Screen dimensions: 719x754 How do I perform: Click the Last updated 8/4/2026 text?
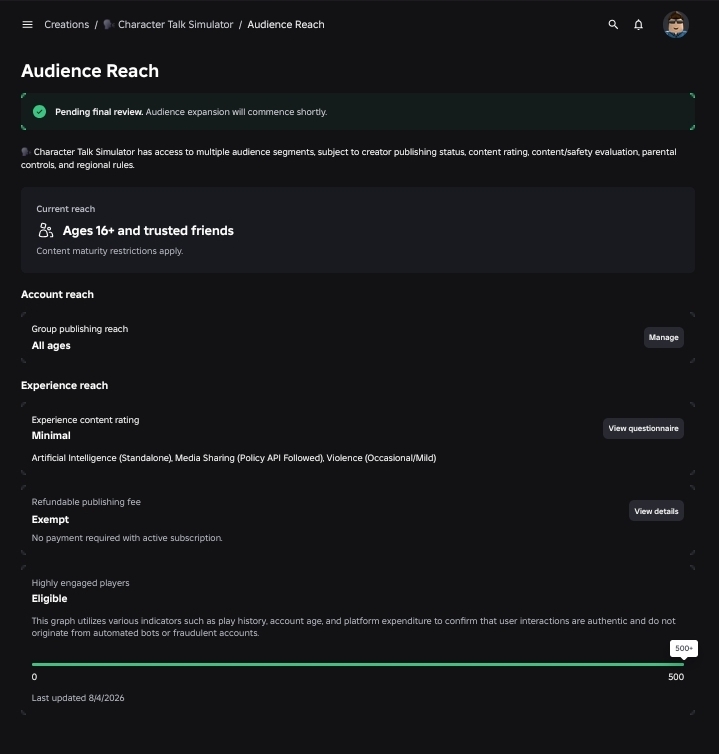click(x=78, y=698)
